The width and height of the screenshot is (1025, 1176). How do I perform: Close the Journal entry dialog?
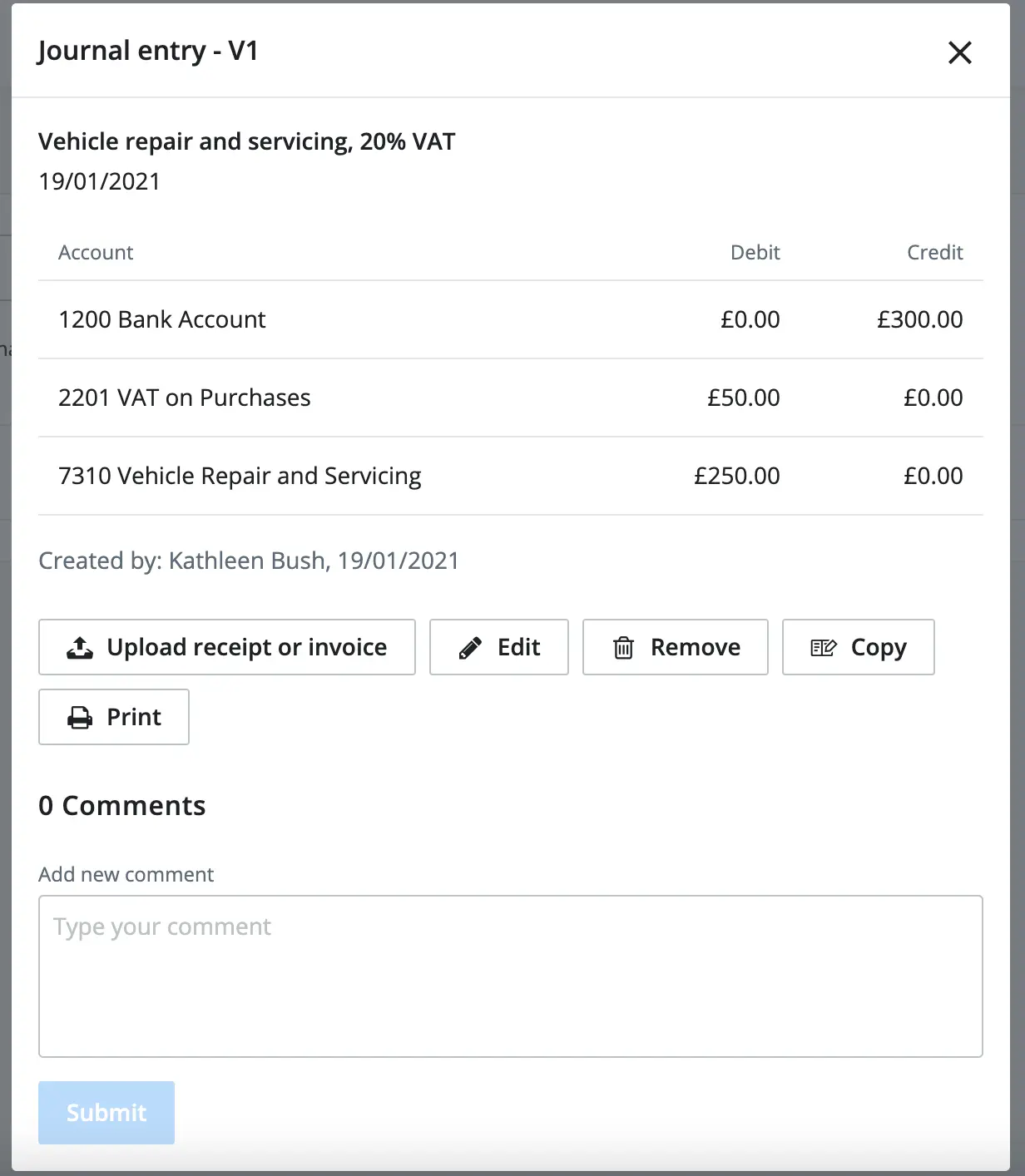(960, 52)
